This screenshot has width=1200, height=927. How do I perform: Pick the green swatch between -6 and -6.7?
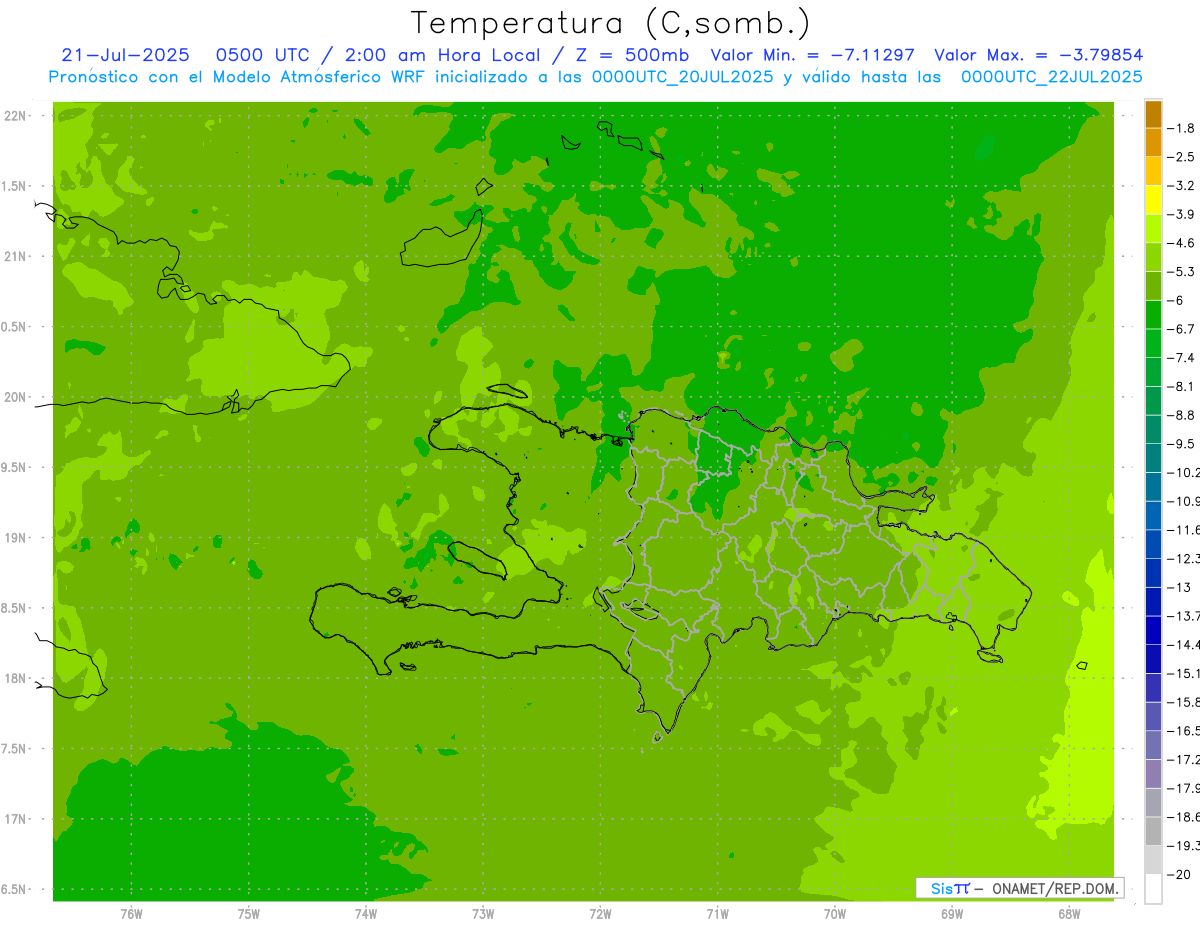(1153, 315)
